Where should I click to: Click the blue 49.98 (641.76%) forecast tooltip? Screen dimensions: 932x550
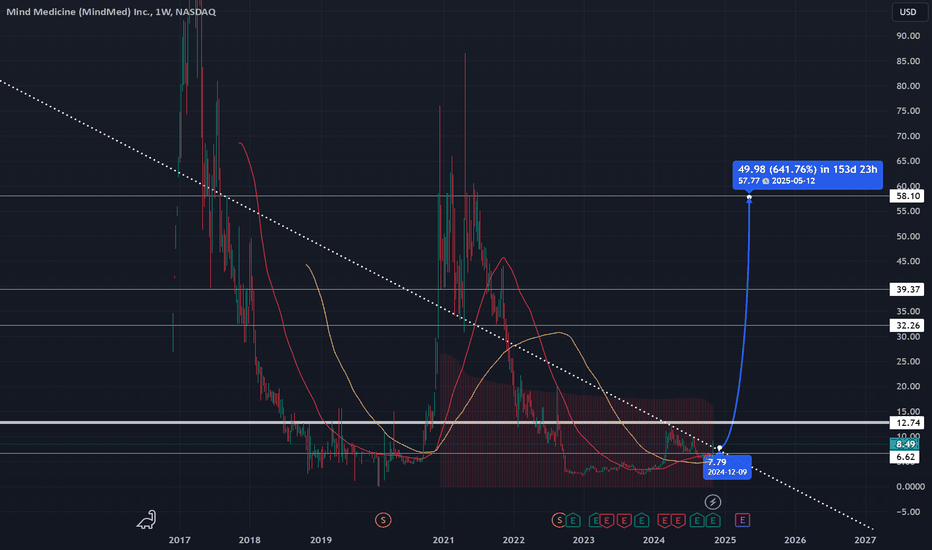[807, 175]
